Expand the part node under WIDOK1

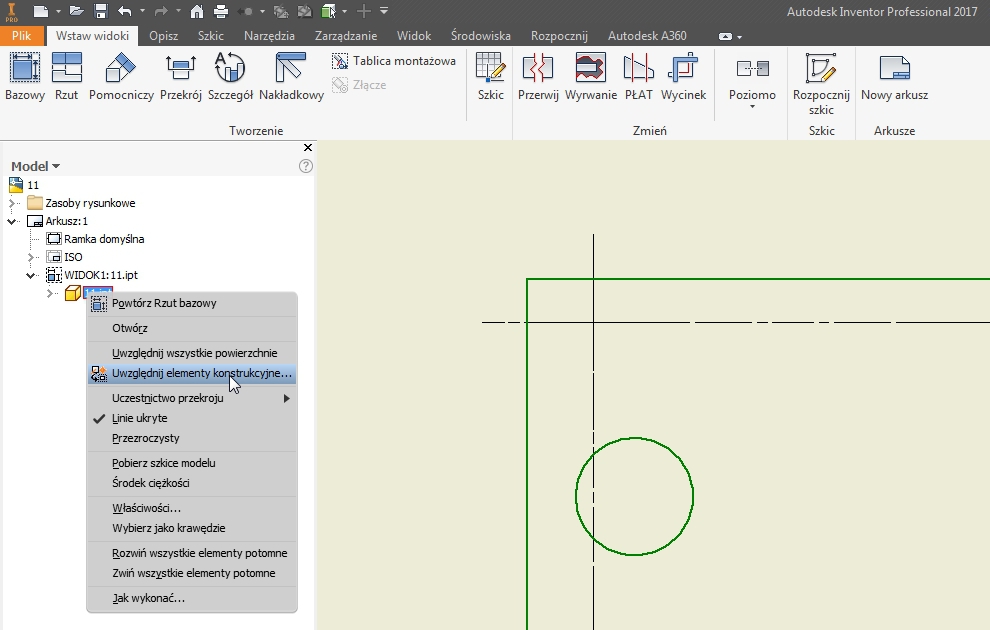[x=50, y=293]
